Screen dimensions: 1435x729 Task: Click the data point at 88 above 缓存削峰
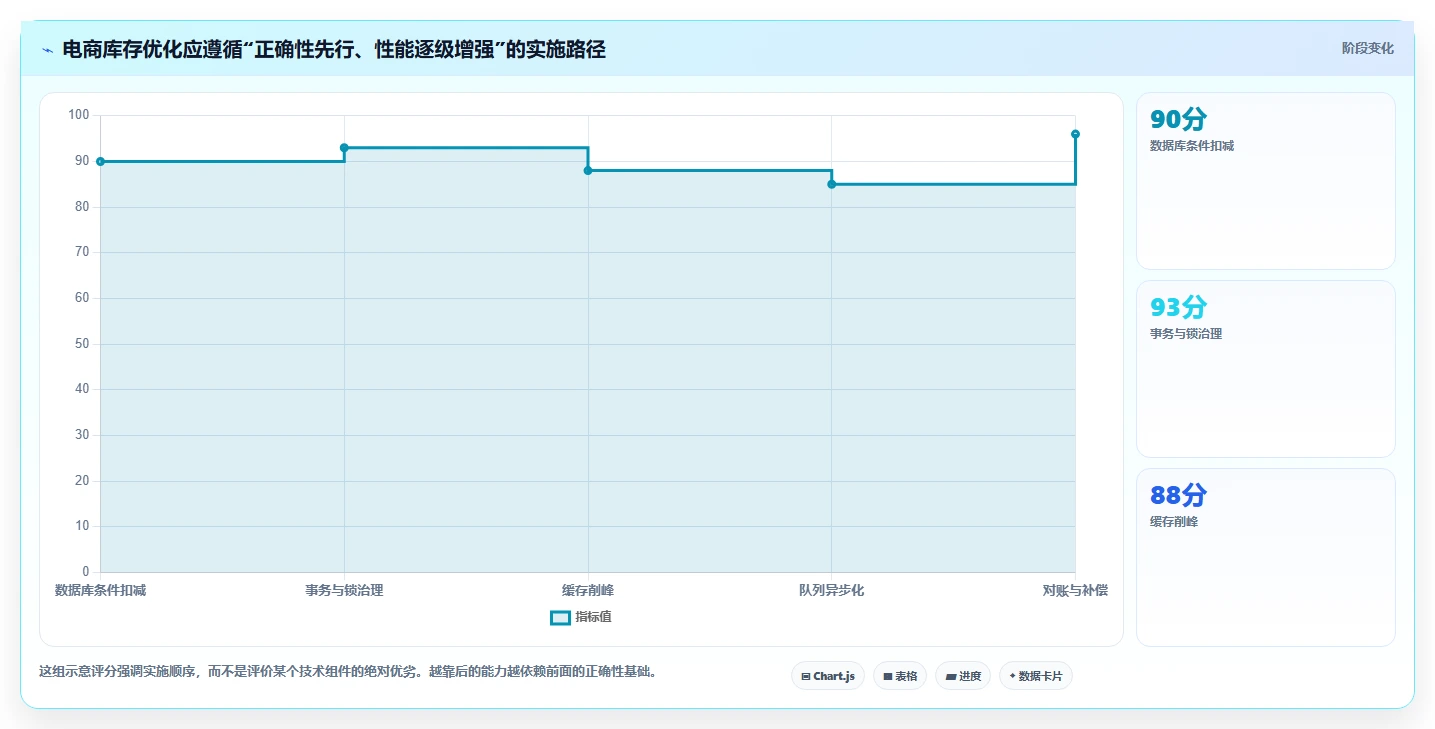click(x=588, y=170)
